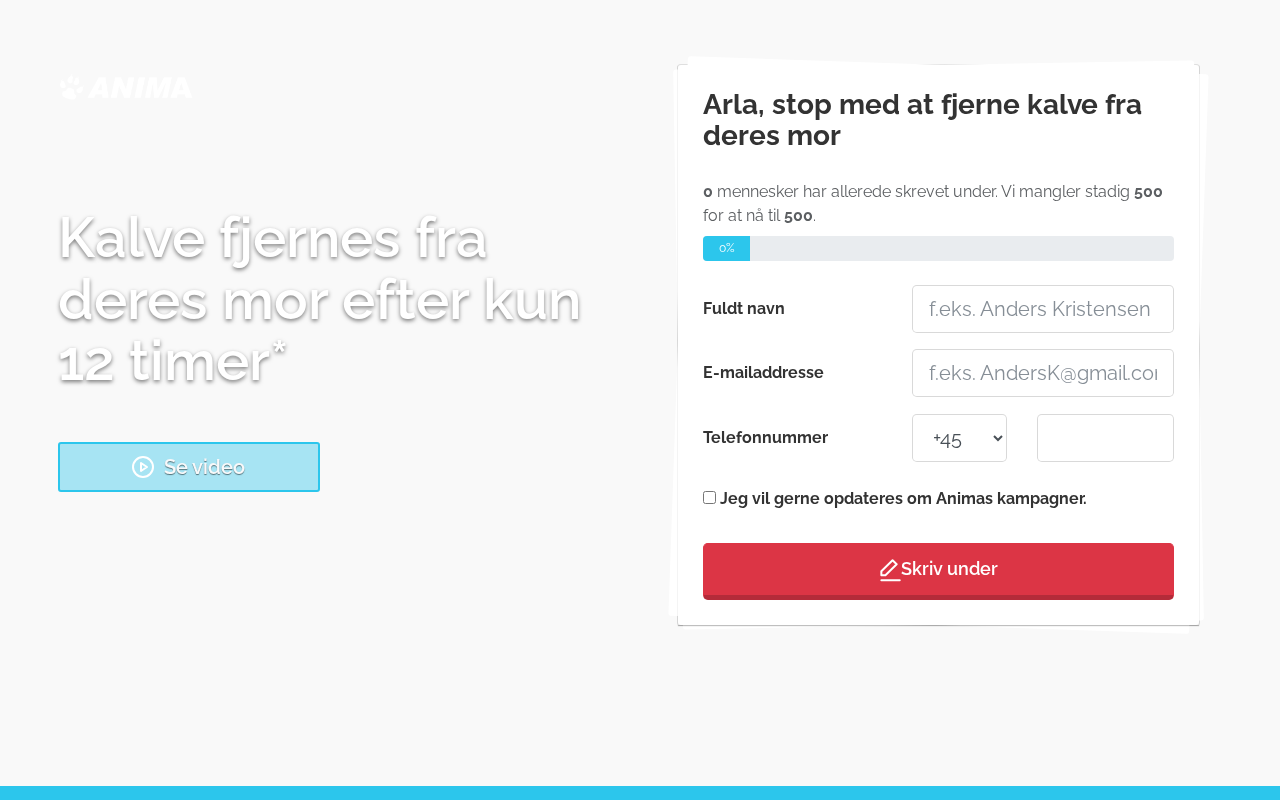Click the 'Arla, stop med at fjerne' heading

[922, 120]
